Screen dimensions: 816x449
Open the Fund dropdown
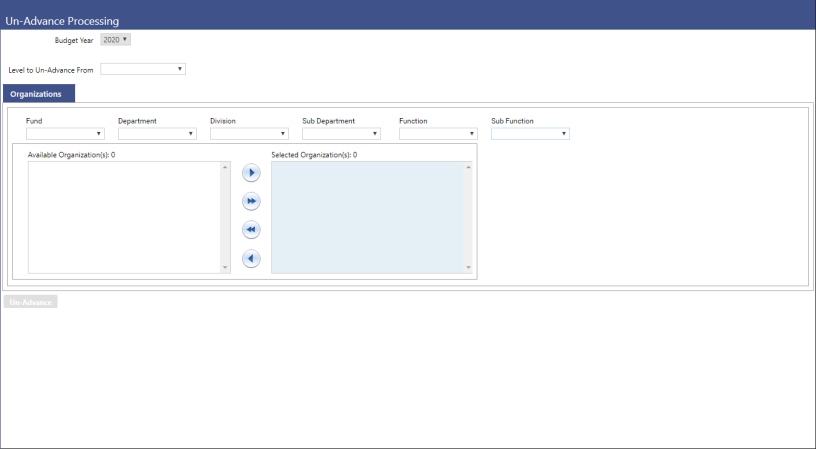(x=65, y=133)
